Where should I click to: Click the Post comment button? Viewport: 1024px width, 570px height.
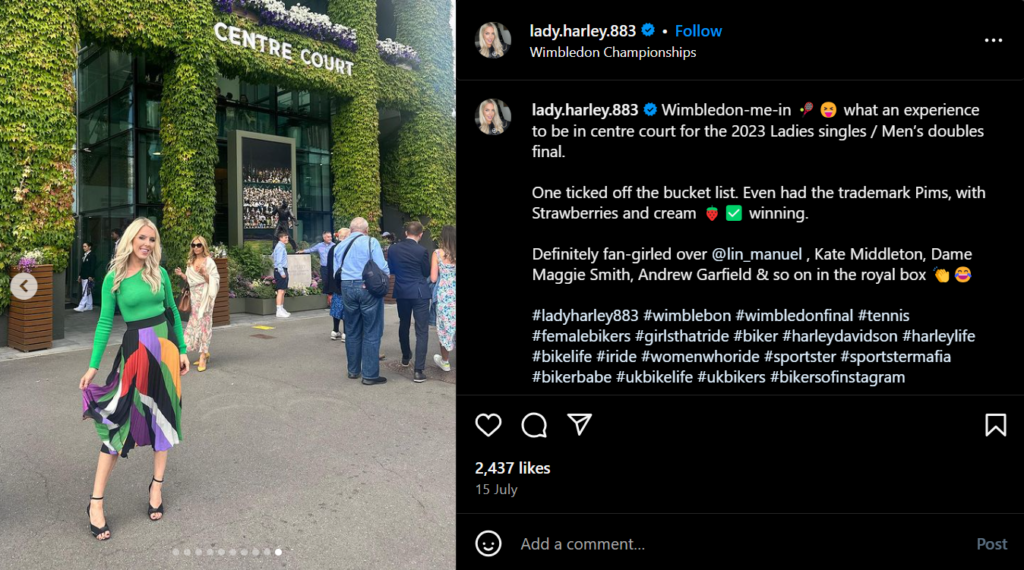(991, 544)
